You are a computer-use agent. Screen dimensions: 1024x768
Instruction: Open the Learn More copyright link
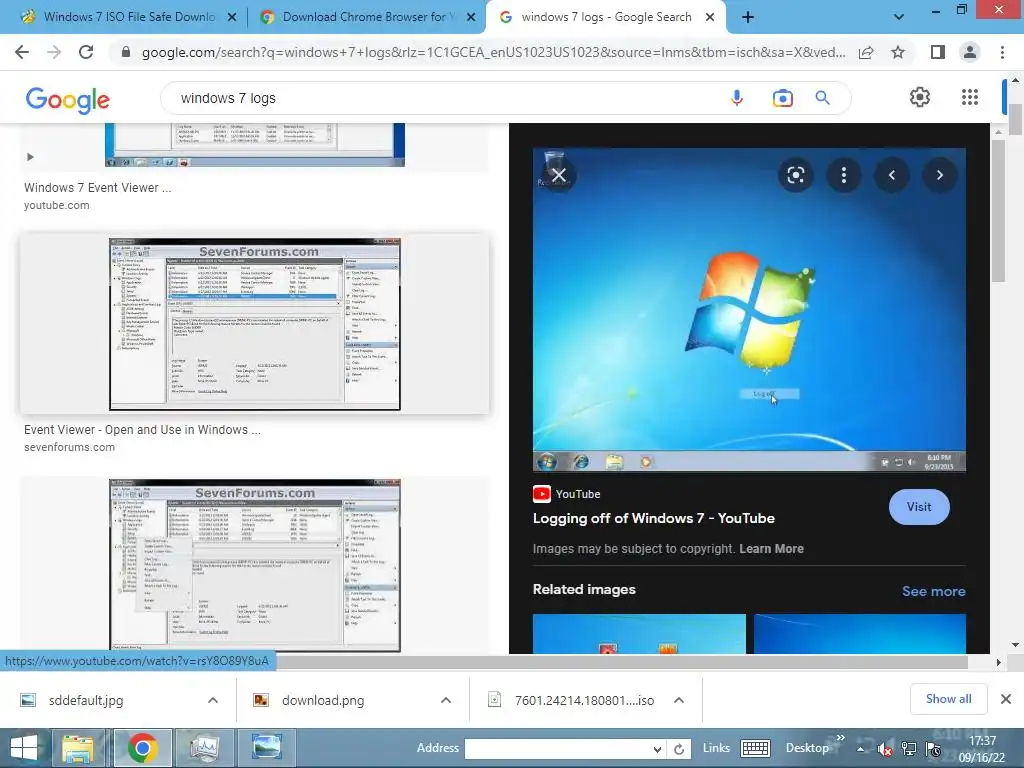pyautogui.click(x=771, y=549)
